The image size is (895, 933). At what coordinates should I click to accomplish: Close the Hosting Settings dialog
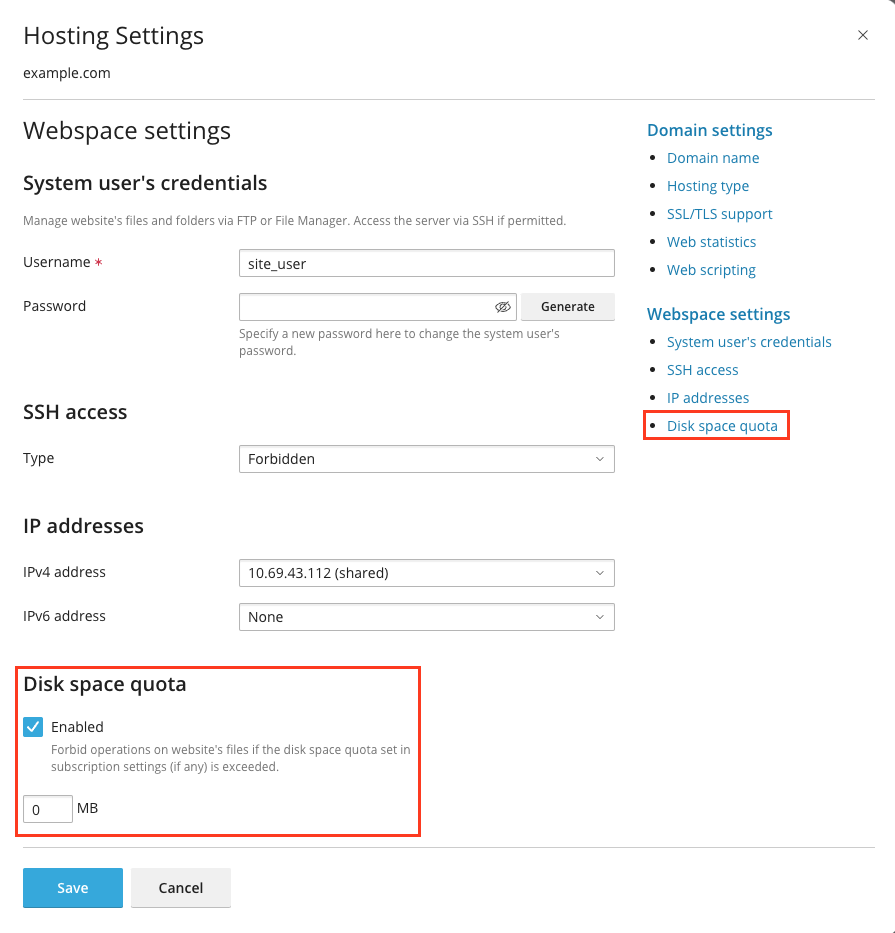pyautogui.click(x=863, y=35)
